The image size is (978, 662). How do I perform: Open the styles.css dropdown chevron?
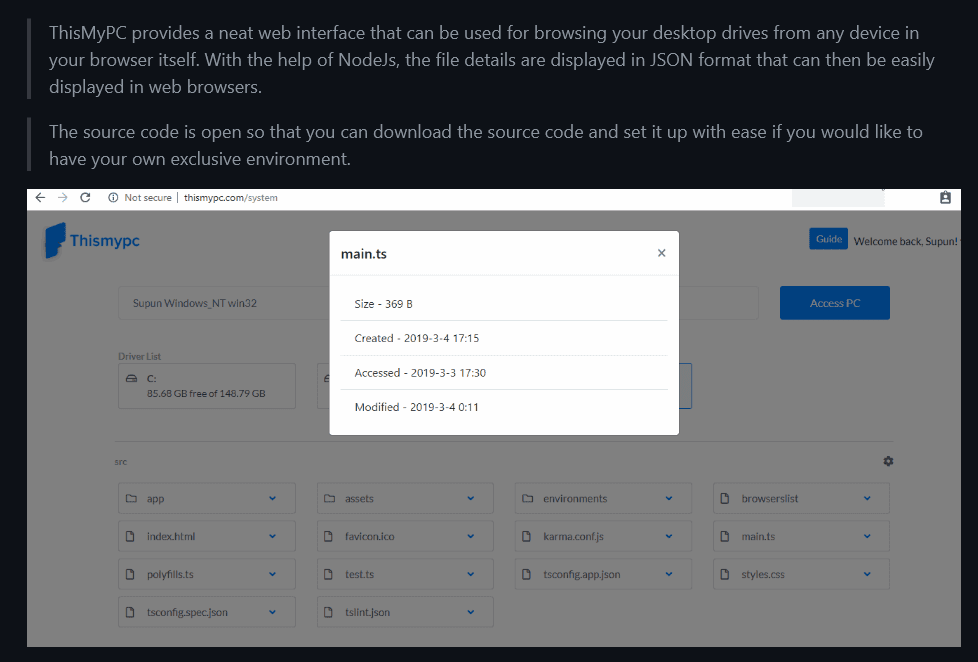(x=867, y=574)
